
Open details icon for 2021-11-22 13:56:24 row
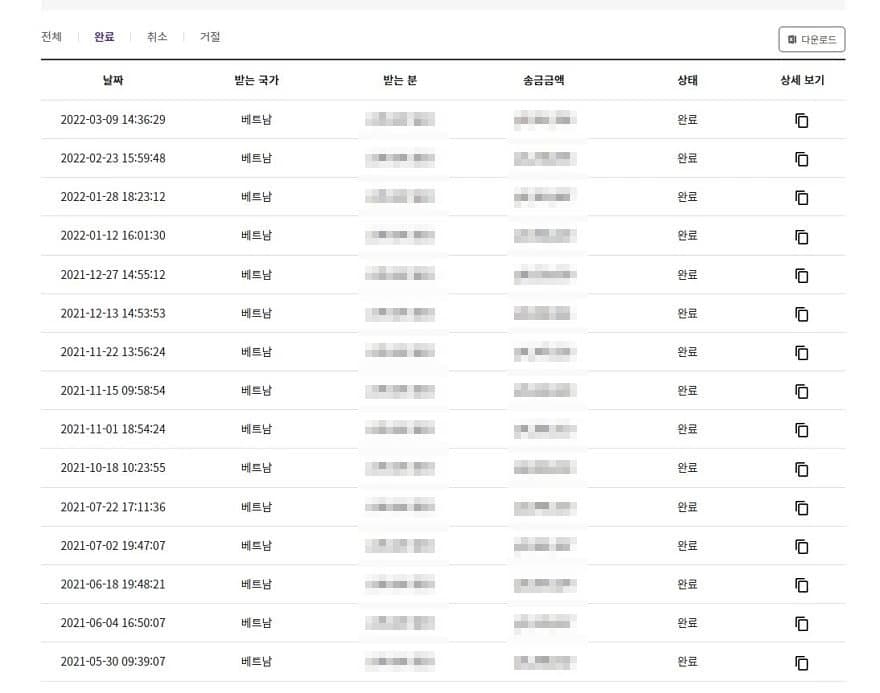[801, 353]
